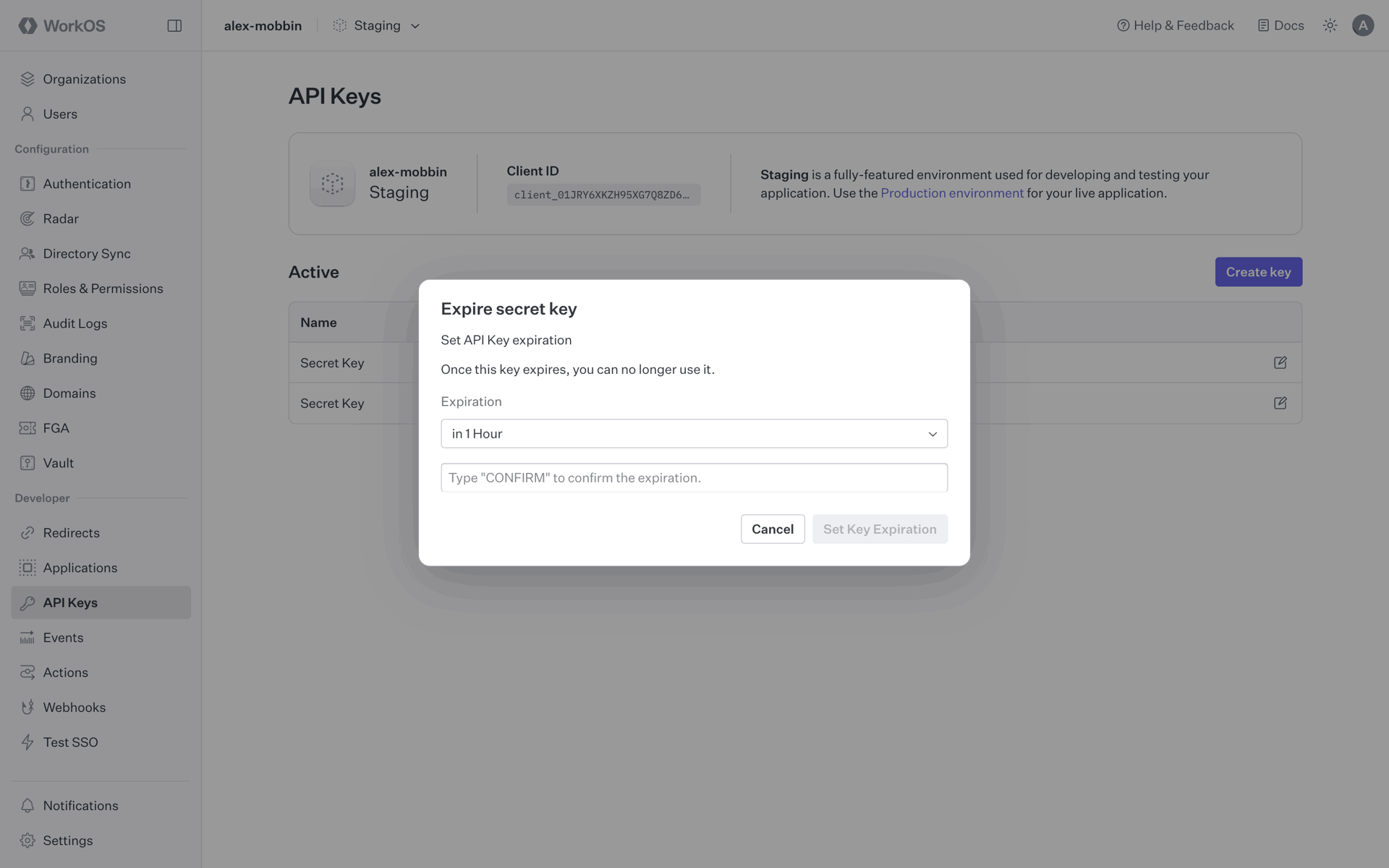Click the Actions icon
The image size is (1389, 868).
[x=27, y=672]
